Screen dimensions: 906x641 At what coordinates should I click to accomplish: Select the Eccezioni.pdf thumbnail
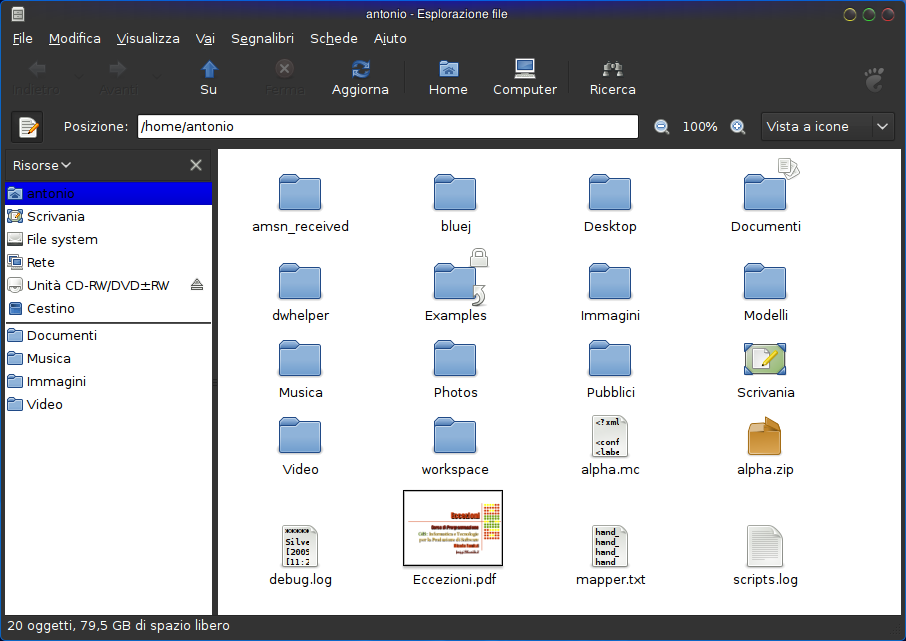(452, 528)
